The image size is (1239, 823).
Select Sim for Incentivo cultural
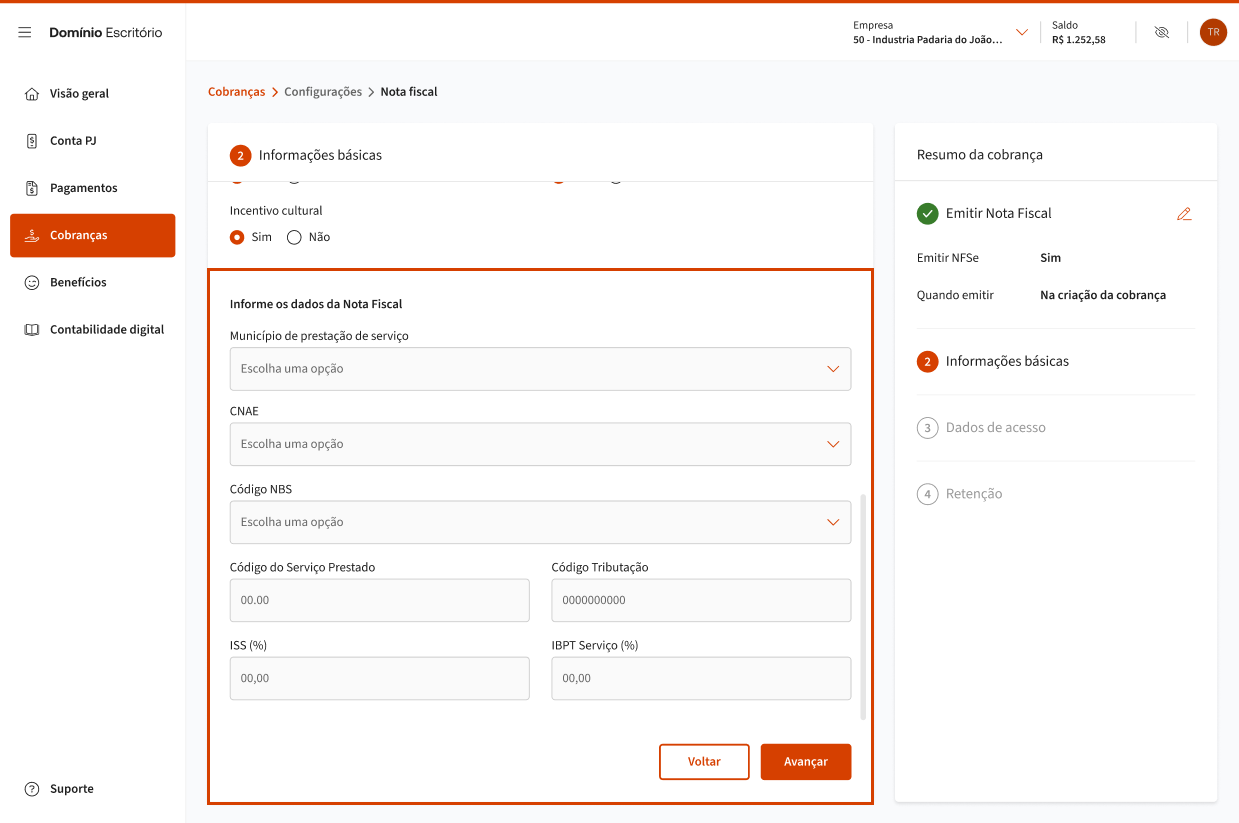(237, 238)
